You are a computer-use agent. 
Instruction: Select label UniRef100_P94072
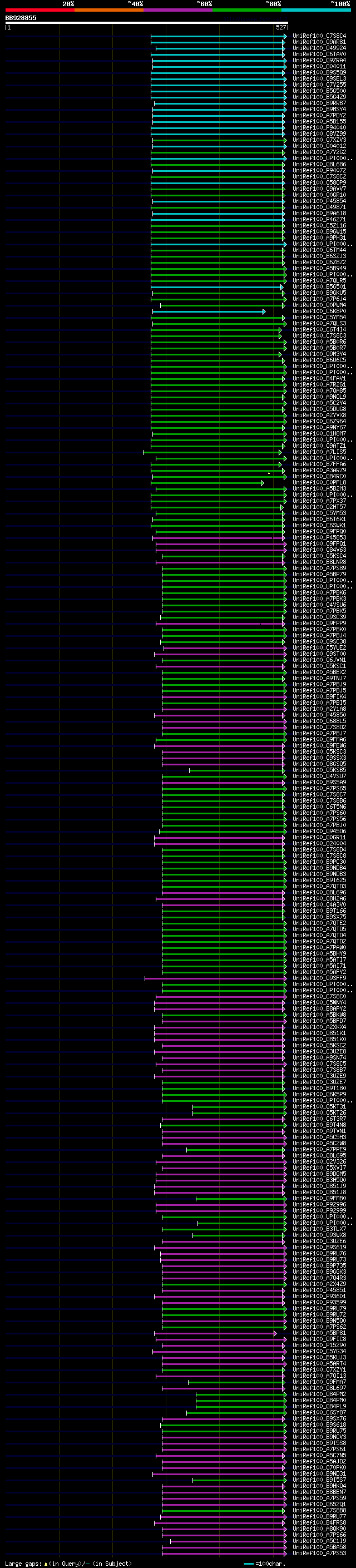point(319,170)
